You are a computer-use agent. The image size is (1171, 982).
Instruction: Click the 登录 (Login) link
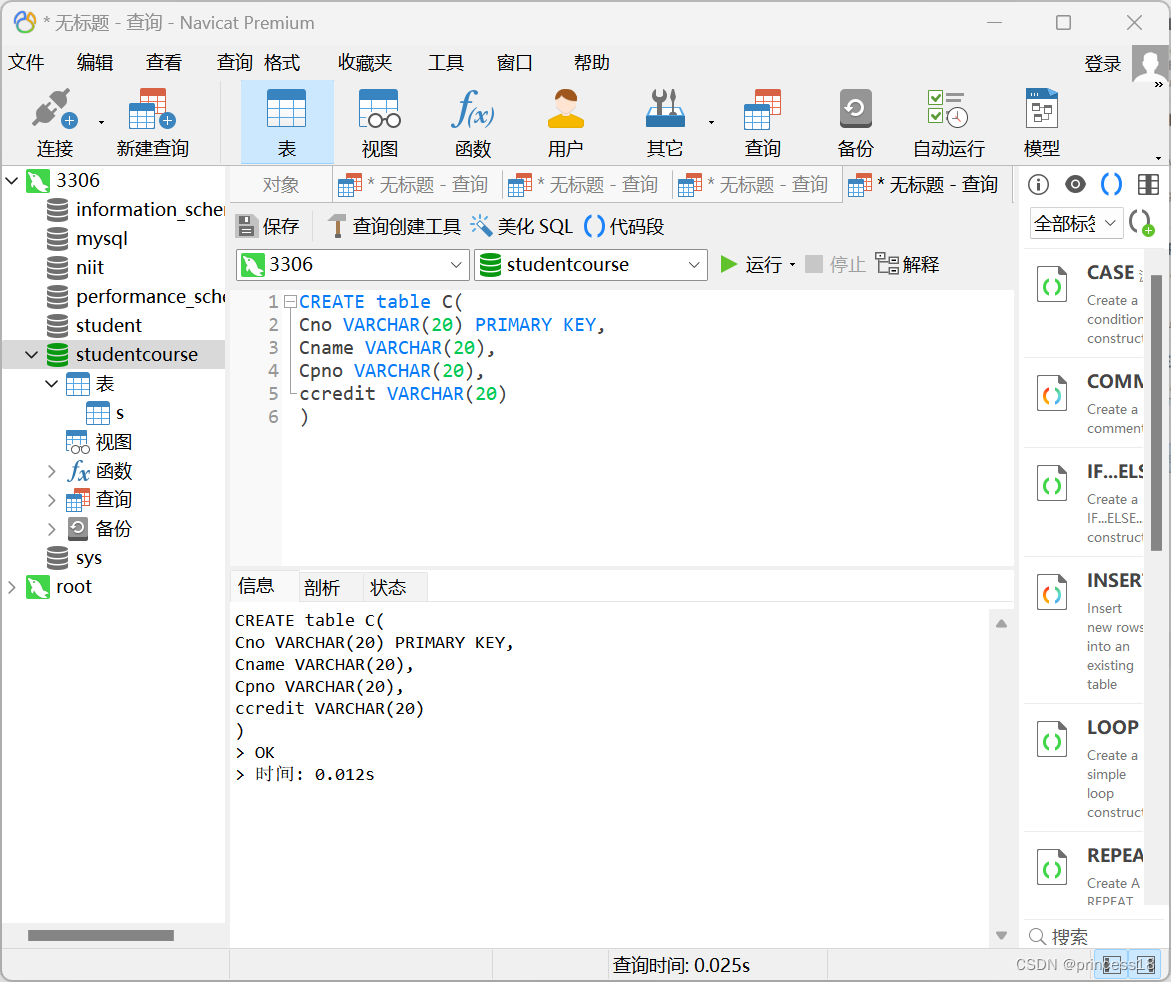point(1102,62)
